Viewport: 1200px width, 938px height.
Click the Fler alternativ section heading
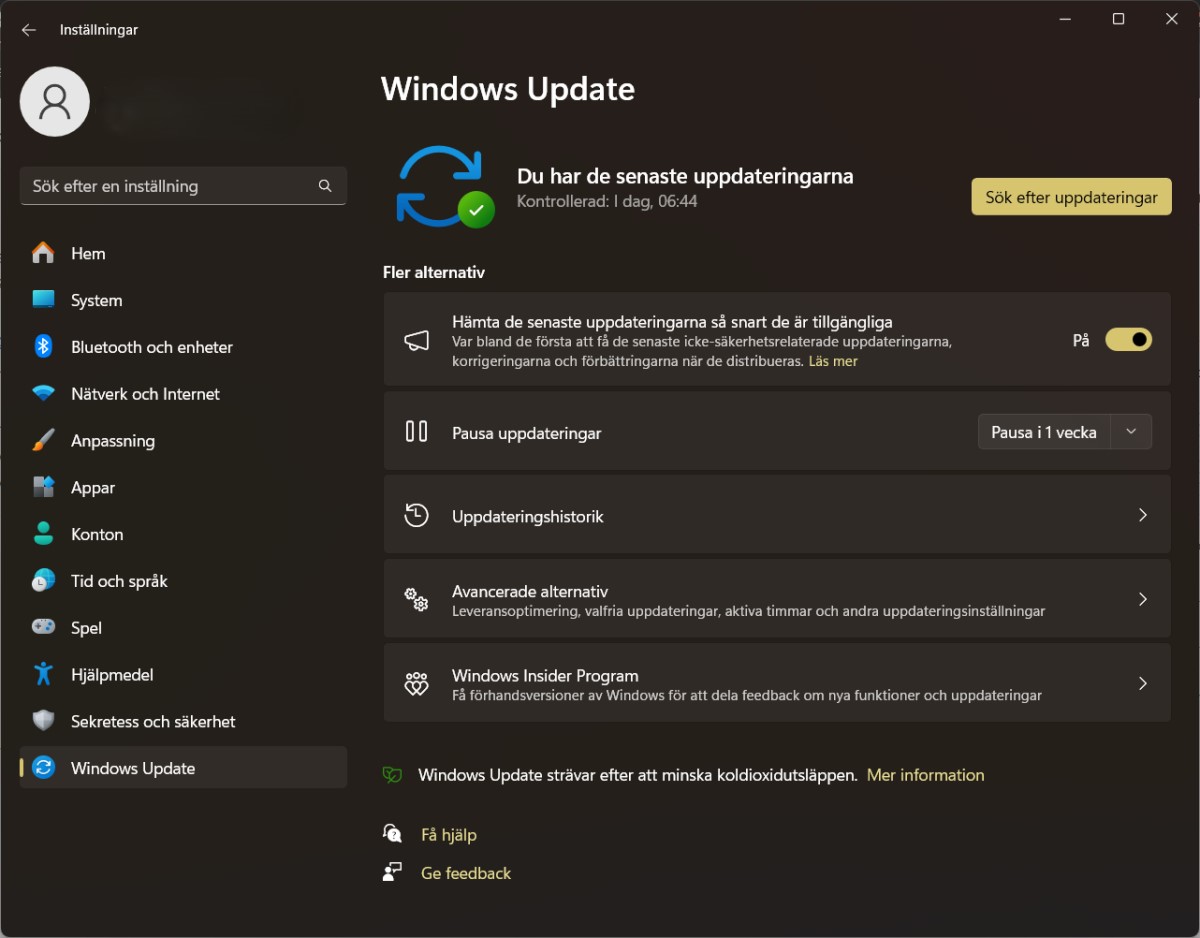pos(434,272)
